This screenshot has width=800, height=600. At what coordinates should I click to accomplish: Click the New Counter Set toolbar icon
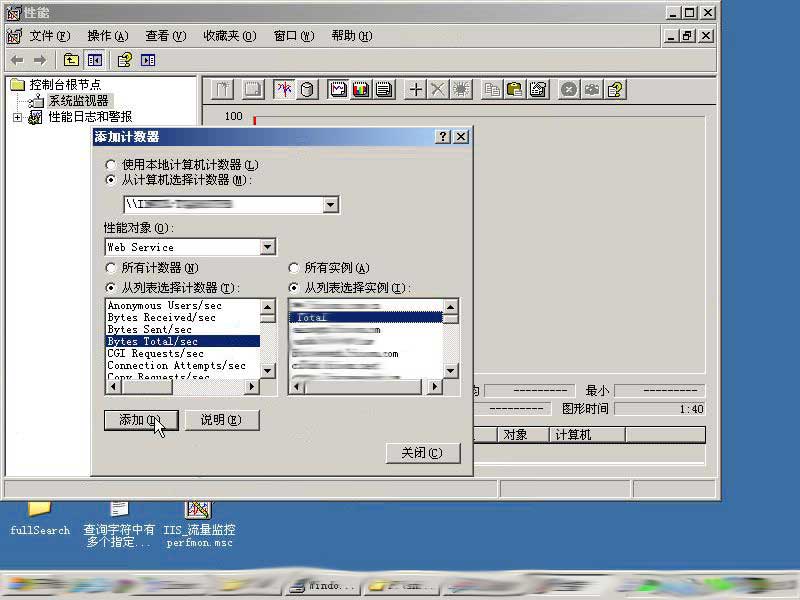tap(222, 90)
